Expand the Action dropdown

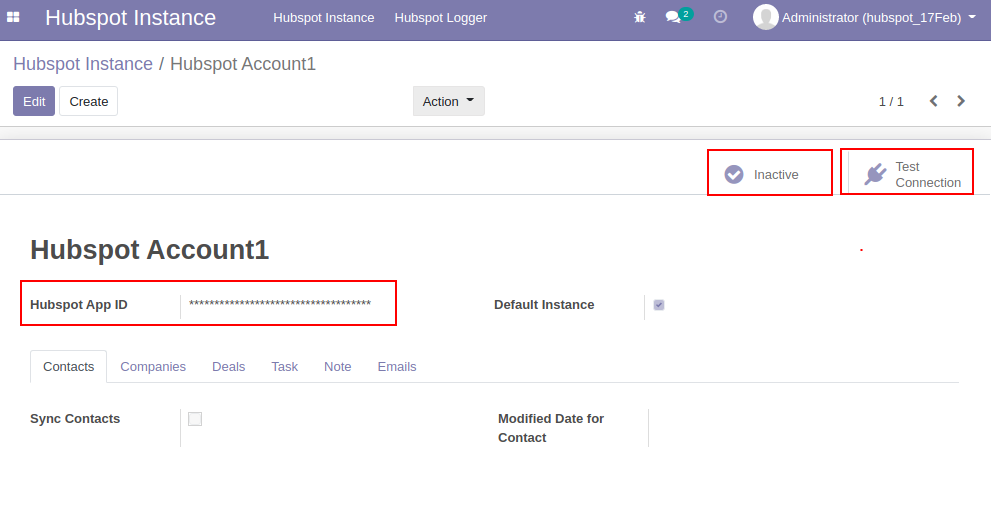[449, 101]
